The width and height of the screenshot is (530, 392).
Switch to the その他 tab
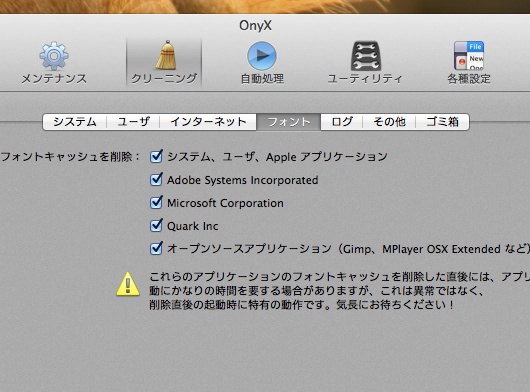coord(389,122)
